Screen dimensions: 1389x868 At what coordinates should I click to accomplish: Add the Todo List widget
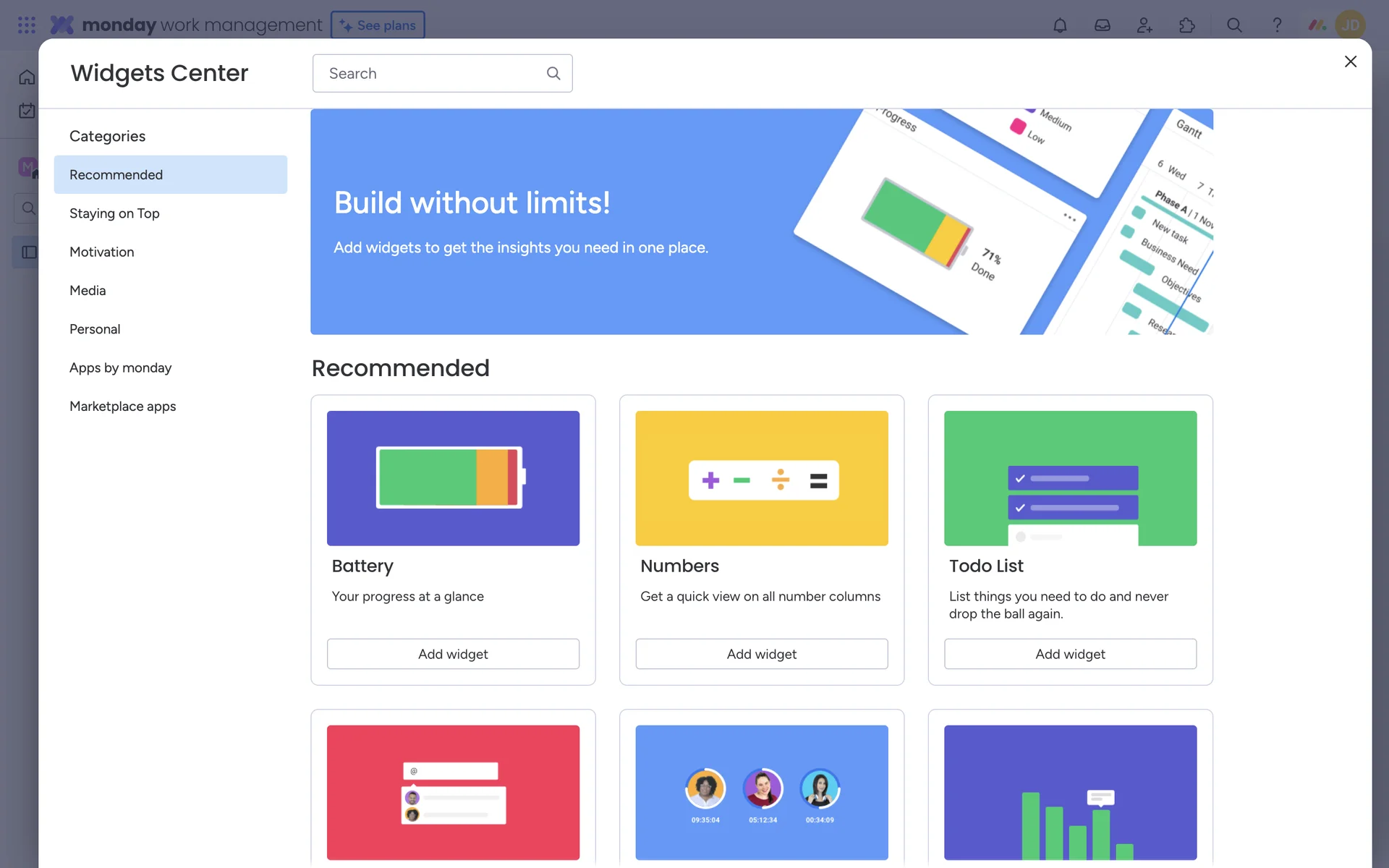click(1070, 654)
